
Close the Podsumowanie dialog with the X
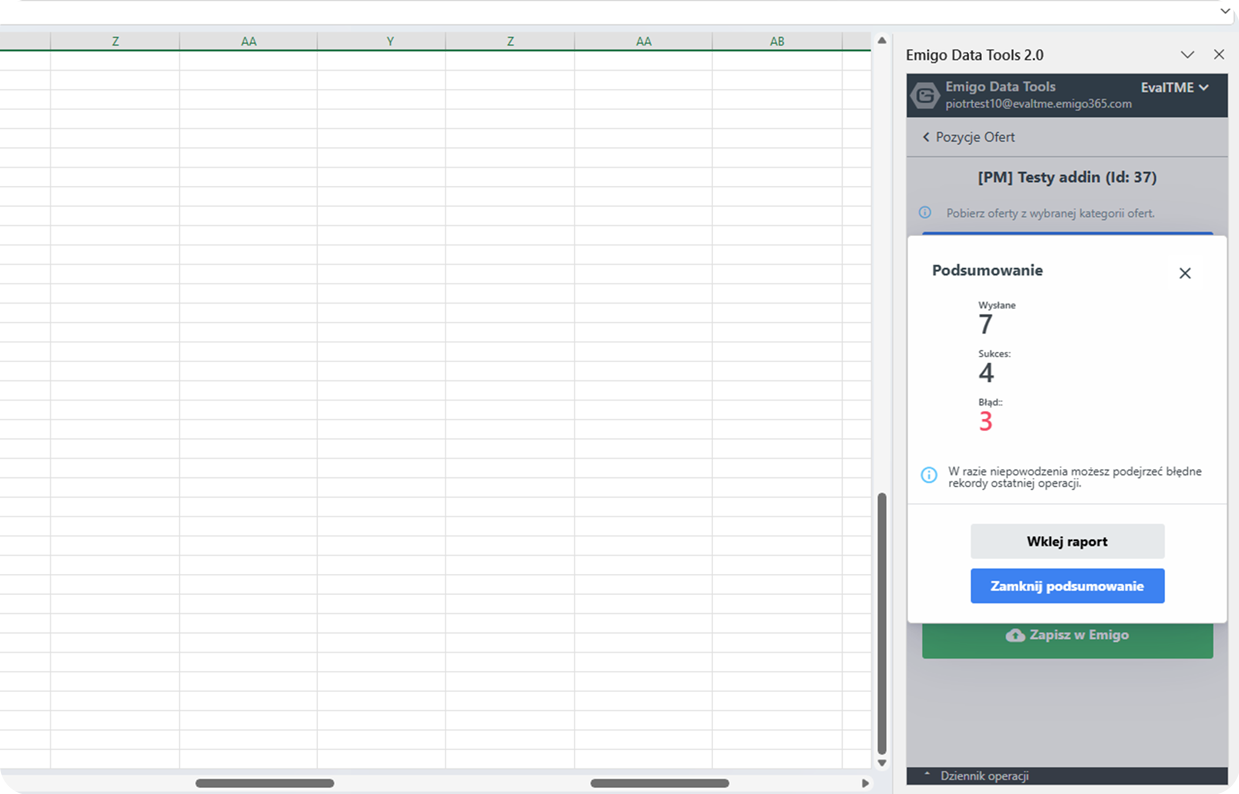(x=1185, y=273)
